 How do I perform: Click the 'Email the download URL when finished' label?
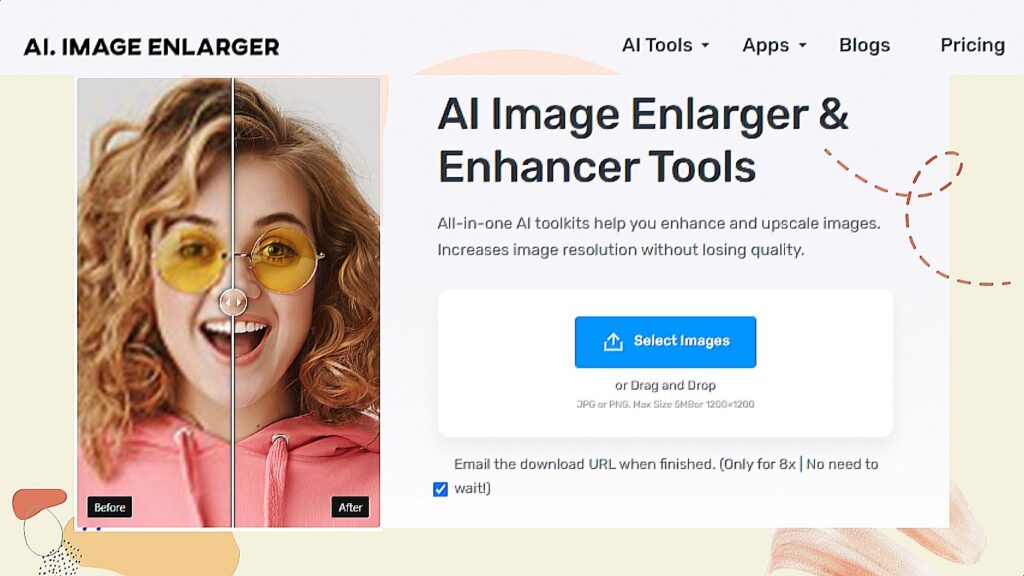tap(665, 464)
